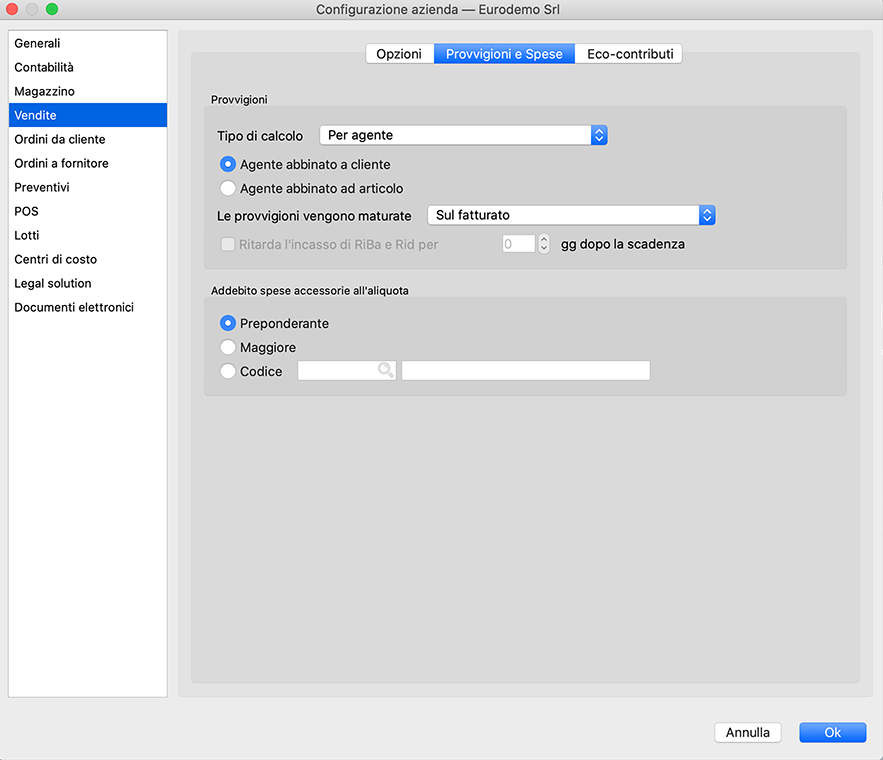Open 'Centri di costo' in sidebar
This screenshot has height=760, width=883.
pos(55,260)
